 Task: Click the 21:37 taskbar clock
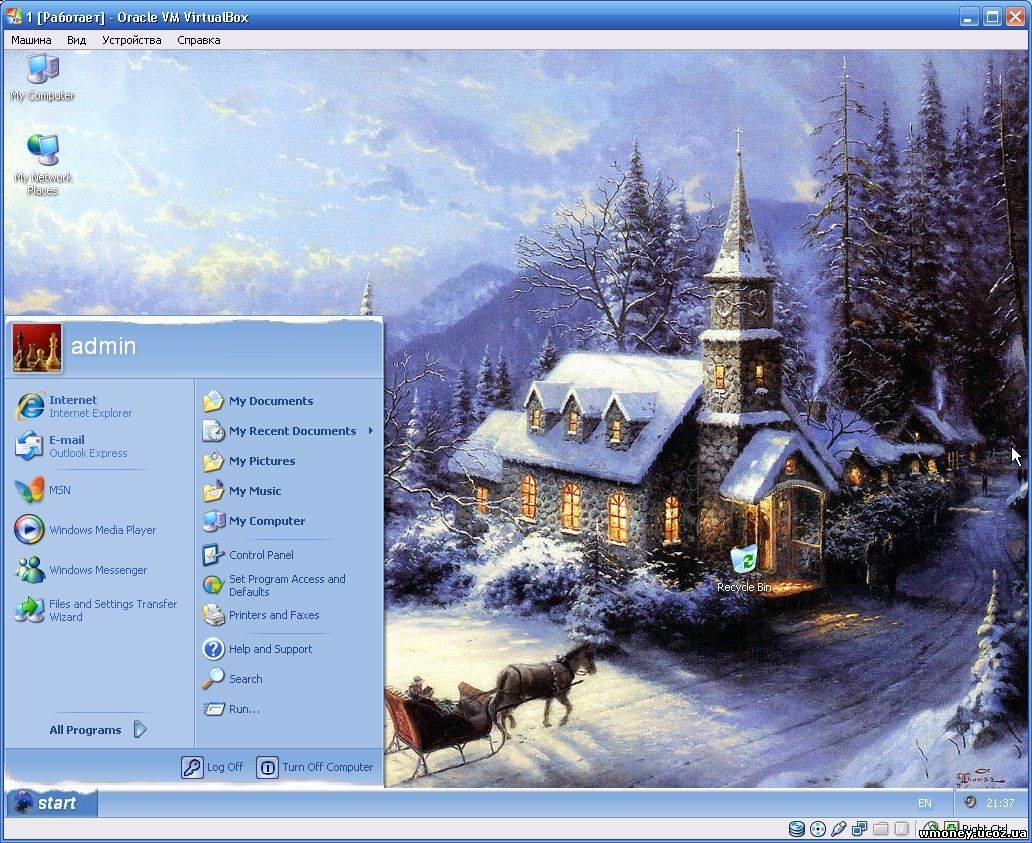[1000, 803]
